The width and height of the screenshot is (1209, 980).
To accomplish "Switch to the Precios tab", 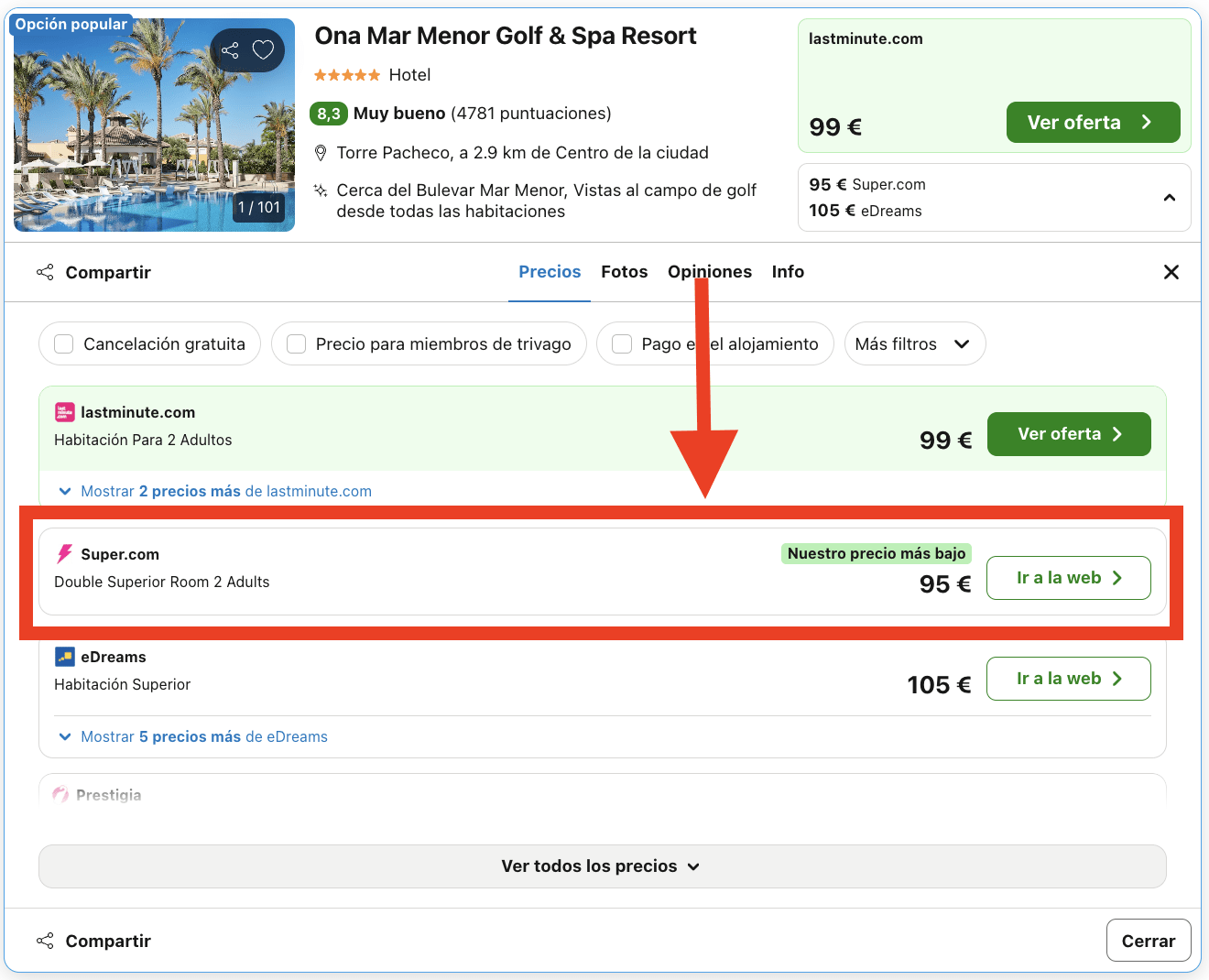I will (x=550, y=272).
